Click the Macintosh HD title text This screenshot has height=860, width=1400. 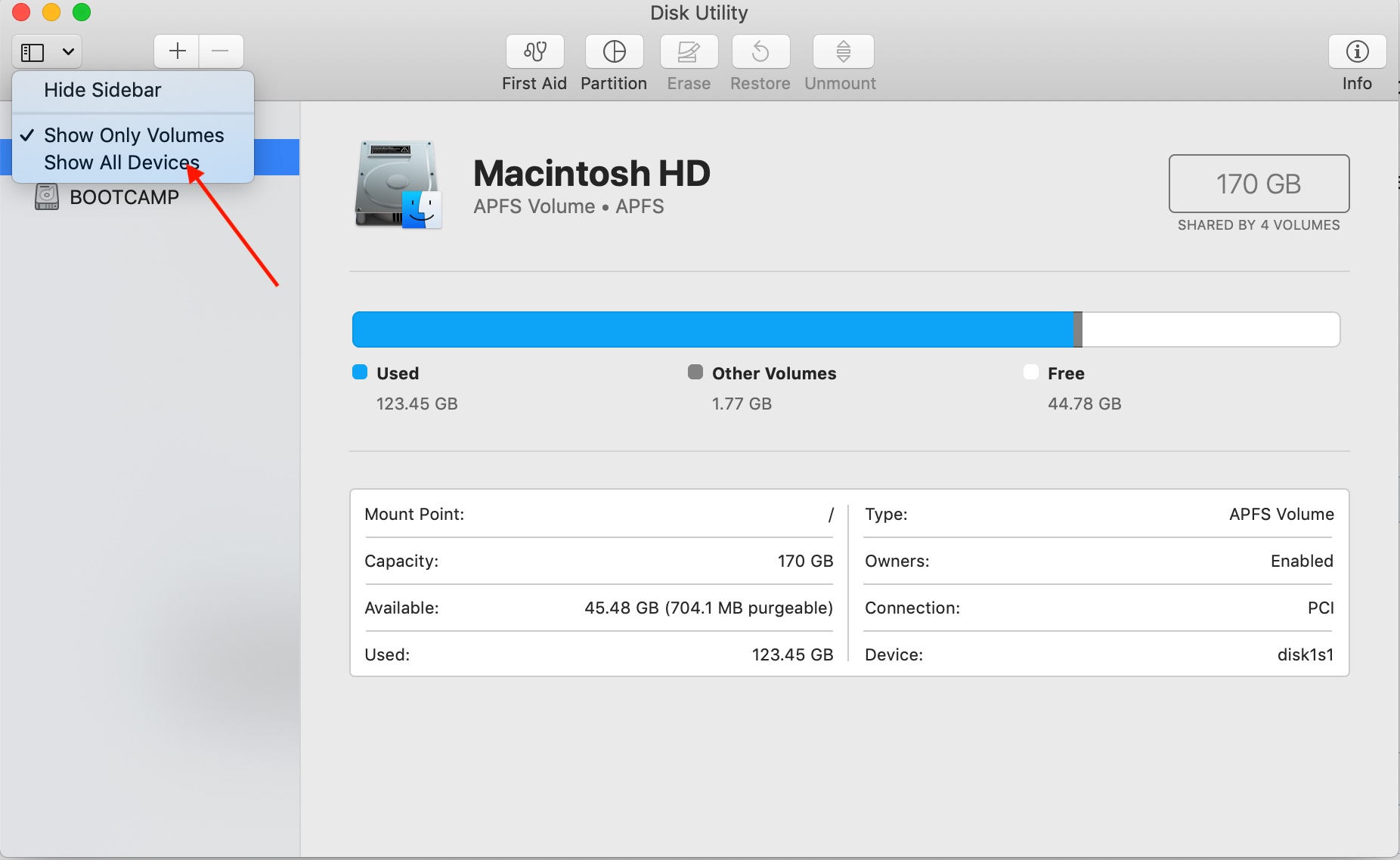(592, 173)
